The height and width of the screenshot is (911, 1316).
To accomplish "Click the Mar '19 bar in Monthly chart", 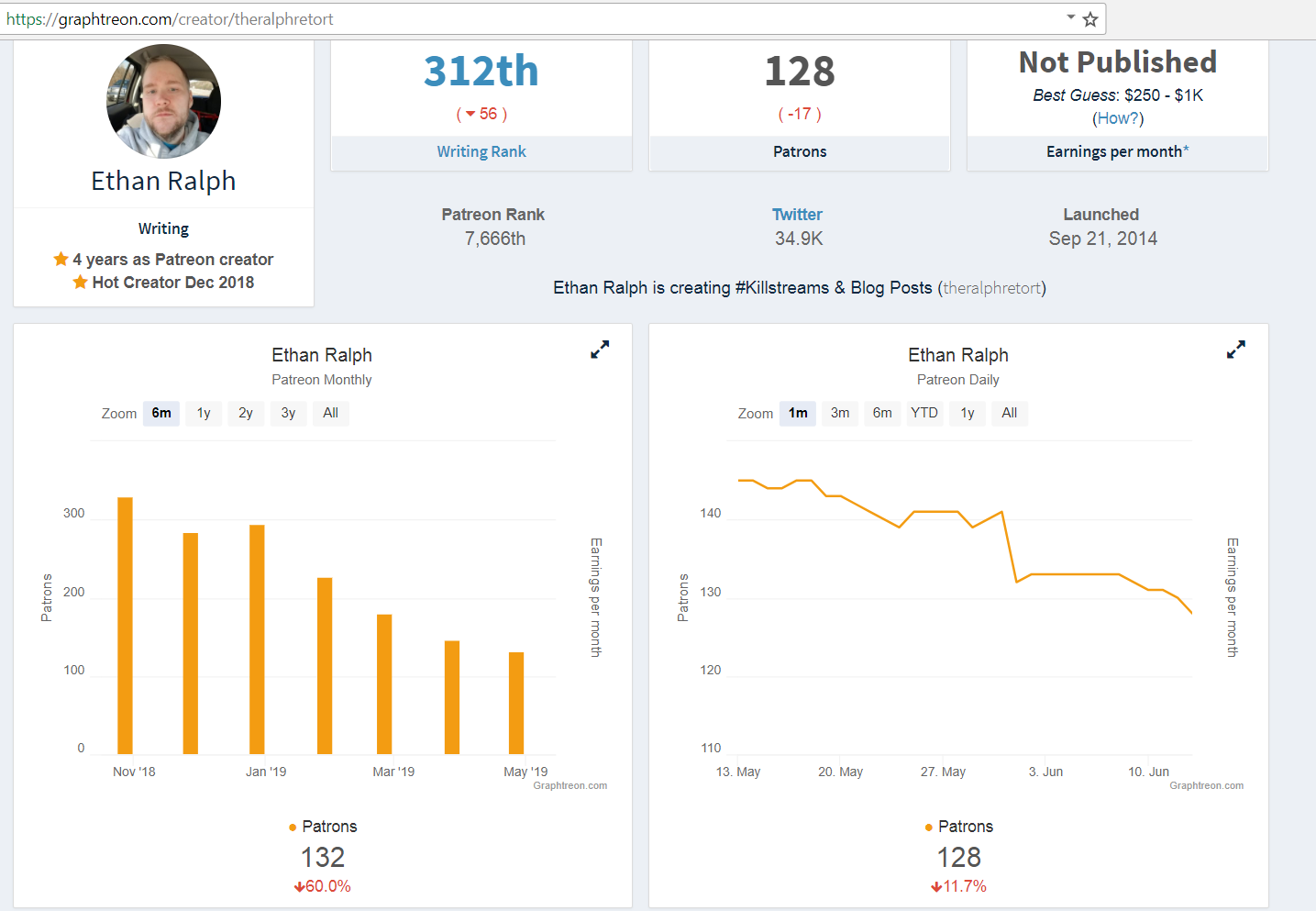I will tap(384, 684).
